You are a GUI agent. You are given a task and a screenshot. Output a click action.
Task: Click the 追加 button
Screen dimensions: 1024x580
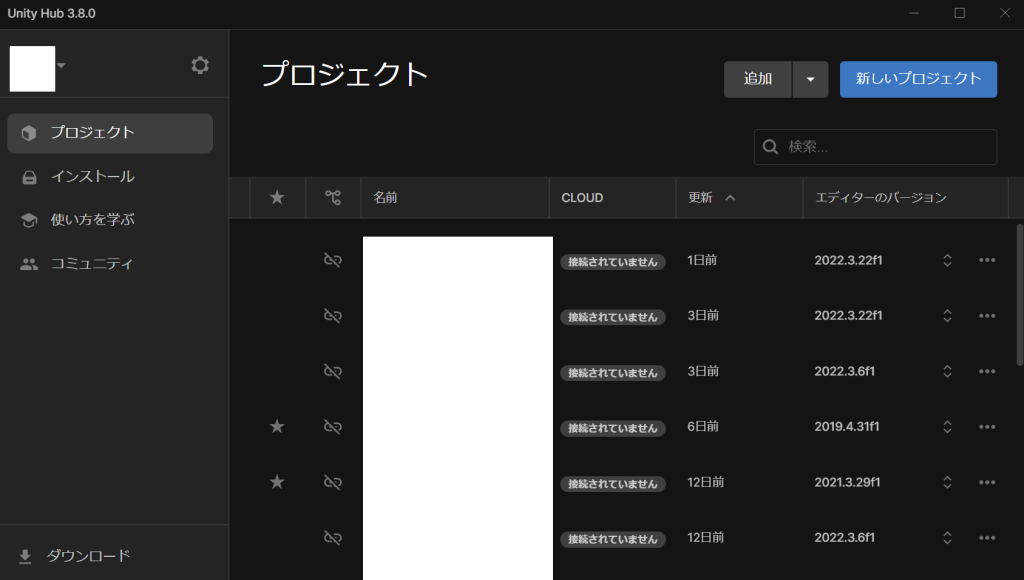pos(758,80)
